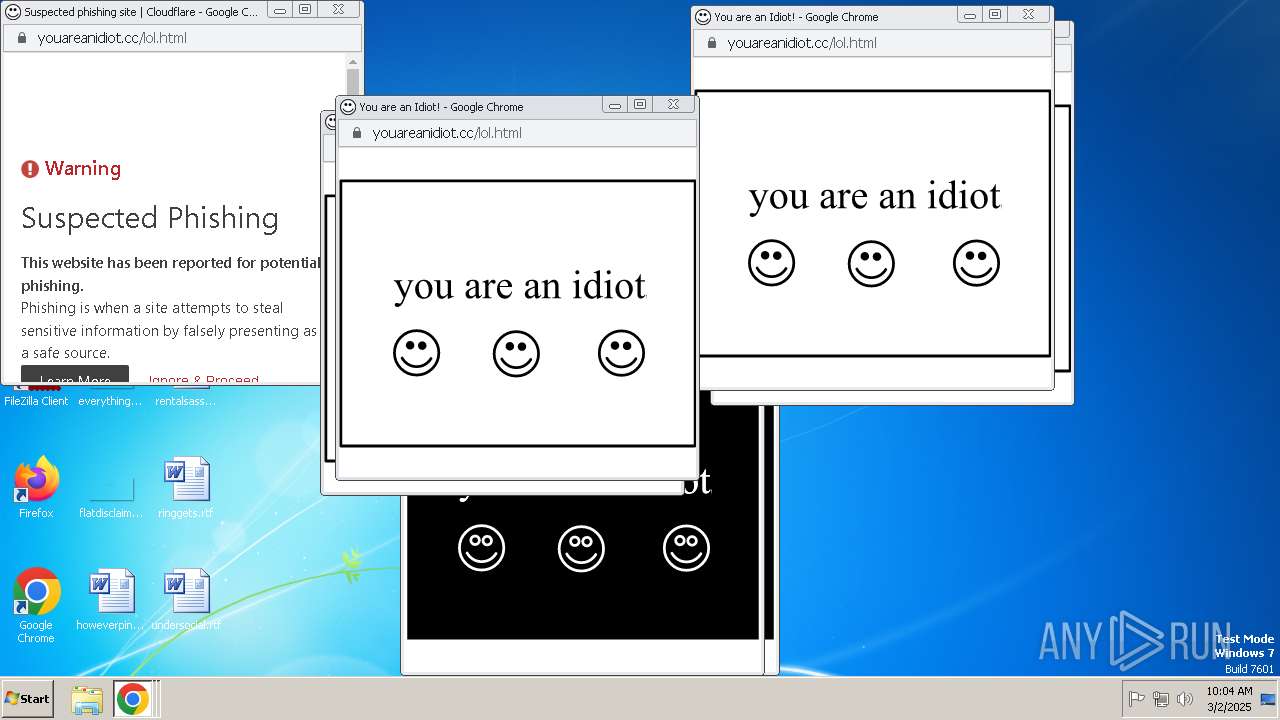The height and width of the screenshot is (720, 1280).
Task: Click right smiley face in right idiot window
Action: coord(976,263)
